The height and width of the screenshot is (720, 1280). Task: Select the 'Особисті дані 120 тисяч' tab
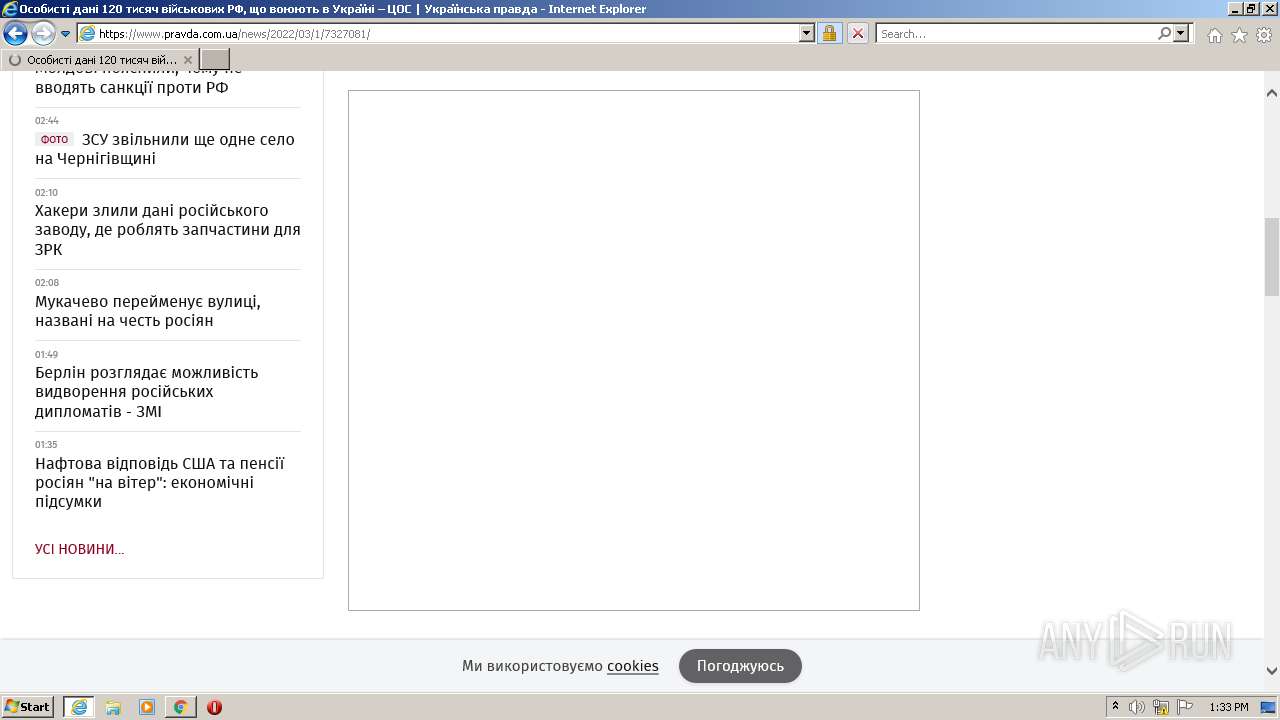(x=100, y=60)
